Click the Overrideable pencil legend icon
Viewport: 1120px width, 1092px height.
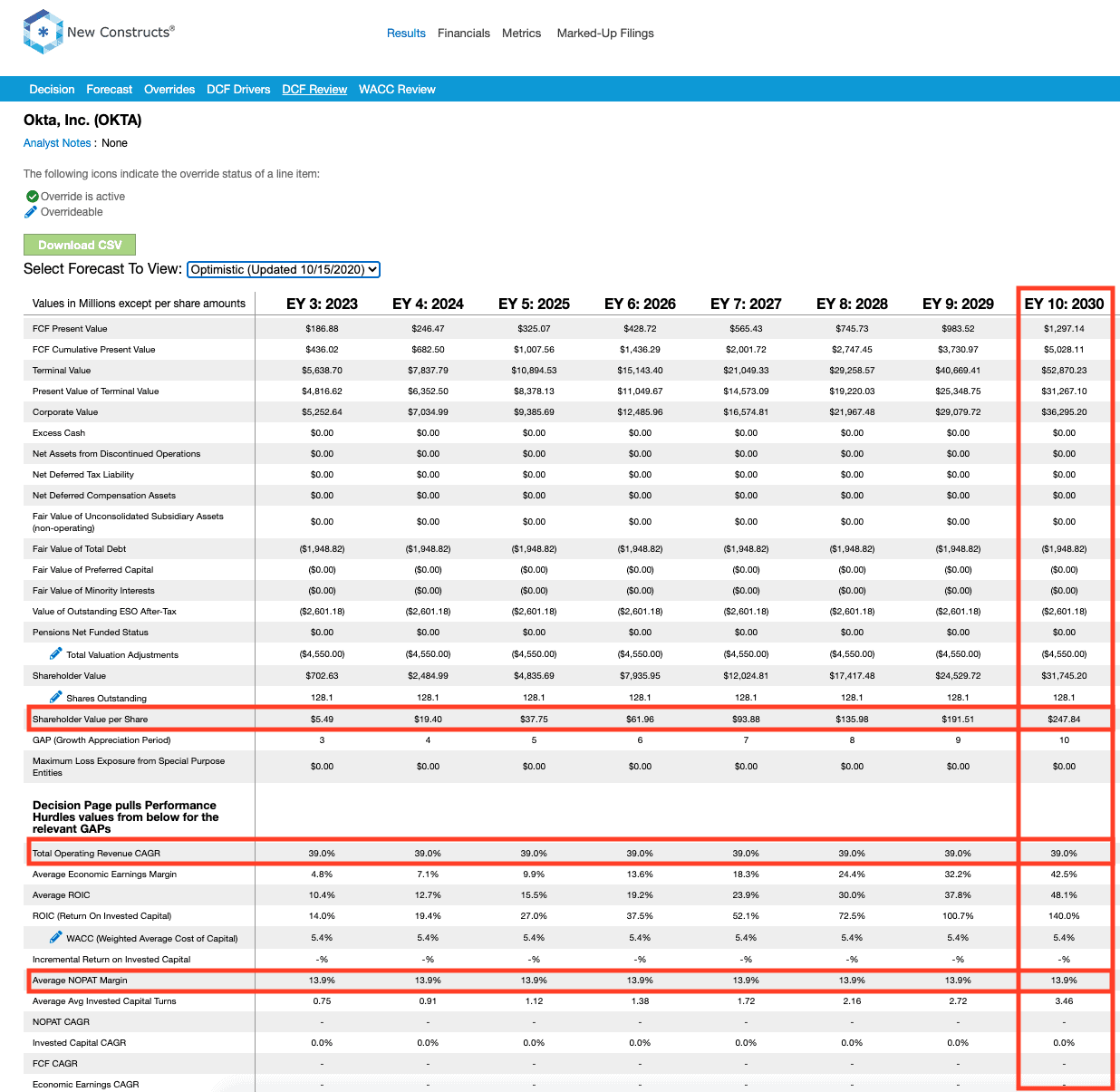pos(32,212)
